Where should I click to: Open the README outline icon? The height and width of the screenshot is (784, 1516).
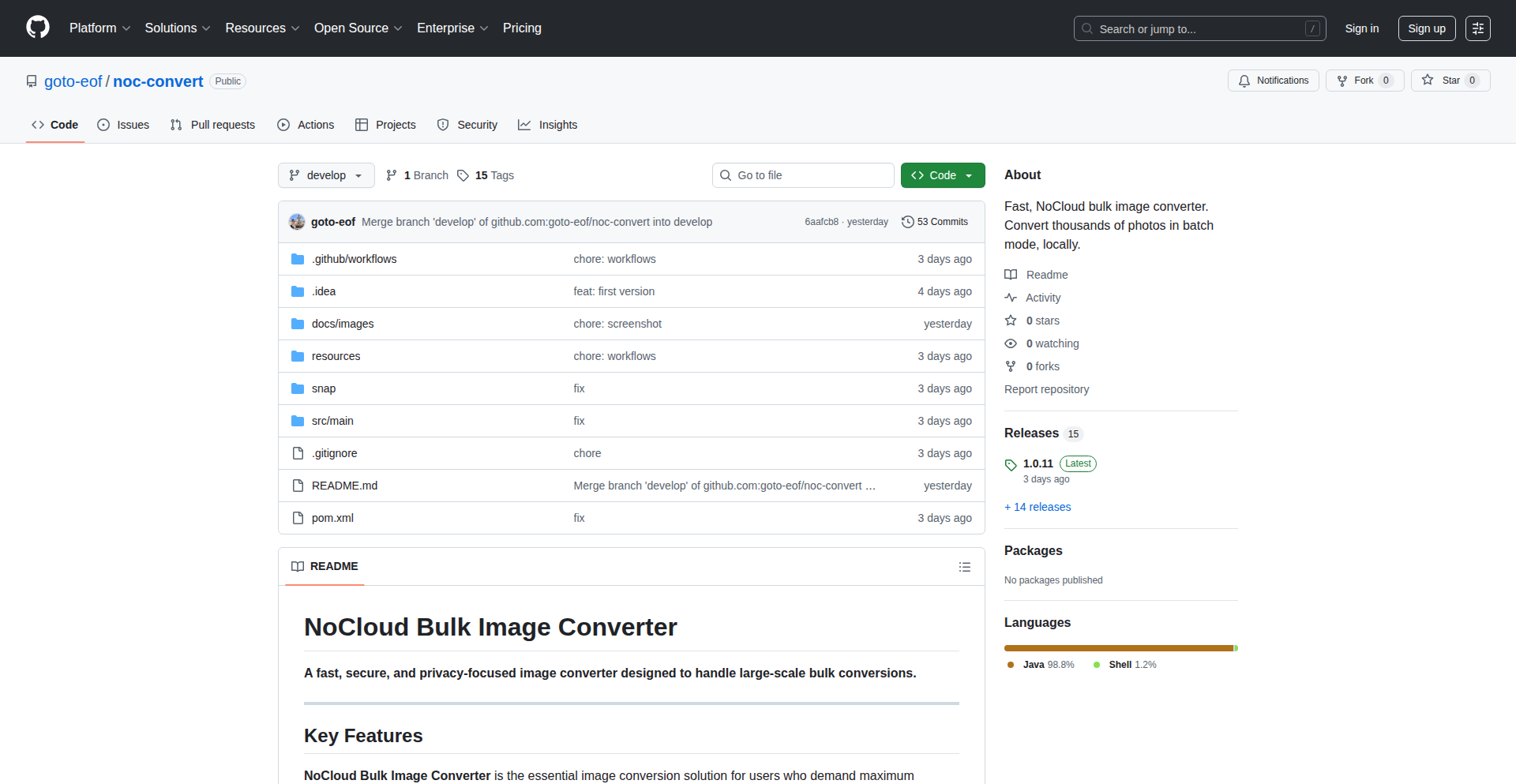964,567
